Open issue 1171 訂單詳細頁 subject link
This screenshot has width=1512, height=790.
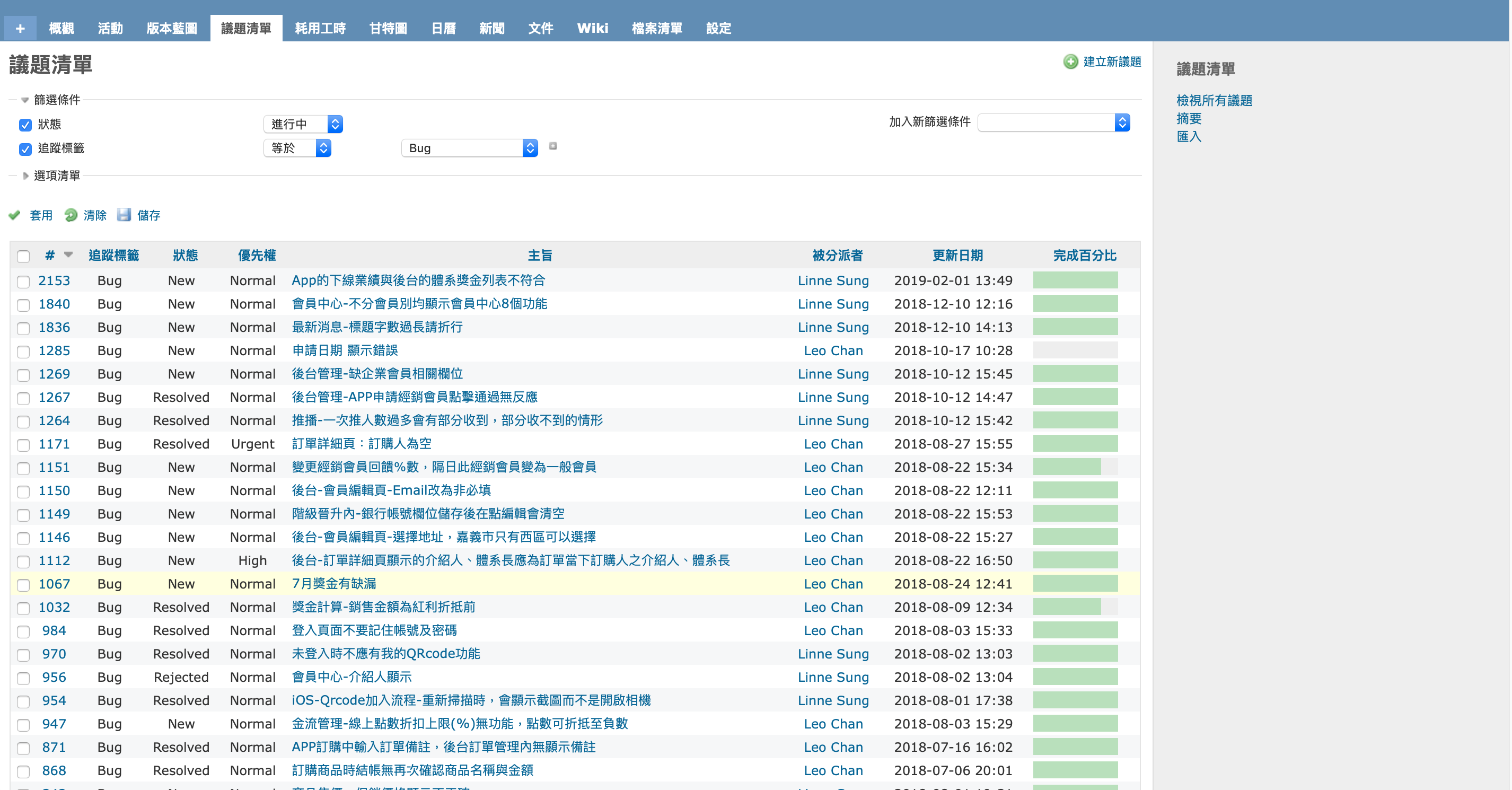362,444
